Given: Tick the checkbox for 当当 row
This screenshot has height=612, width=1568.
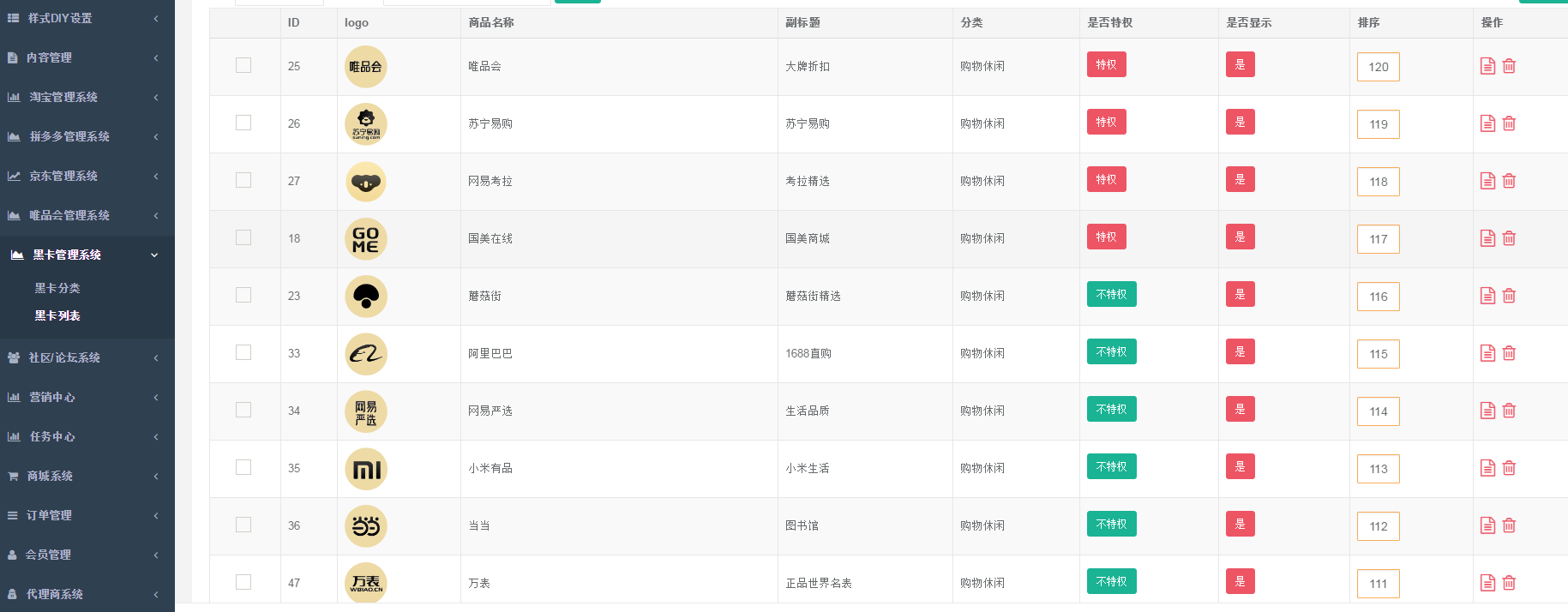Looking at the screenshot, I should click(243, 525).
